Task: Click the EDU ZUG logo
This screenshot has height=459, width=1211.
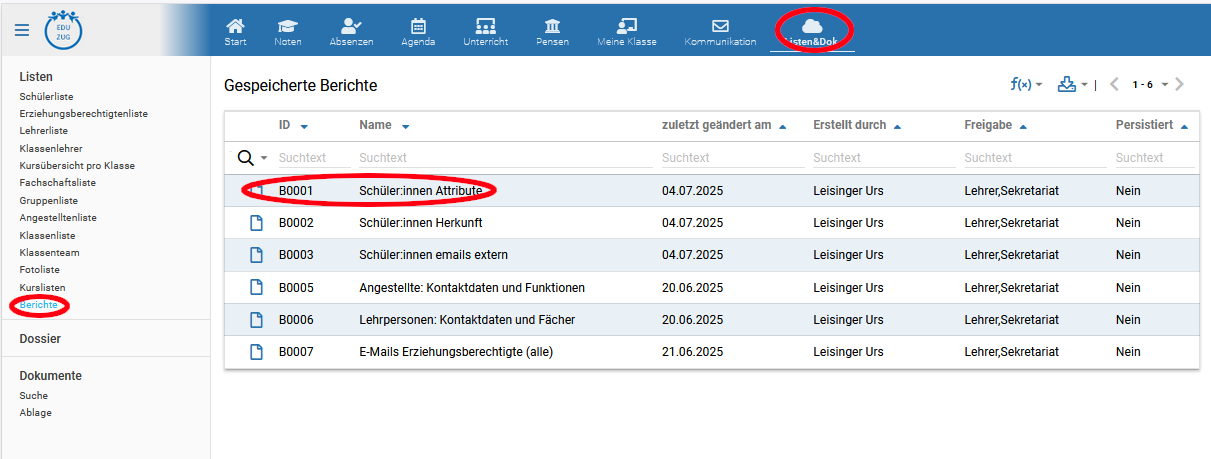Action: 64,30
